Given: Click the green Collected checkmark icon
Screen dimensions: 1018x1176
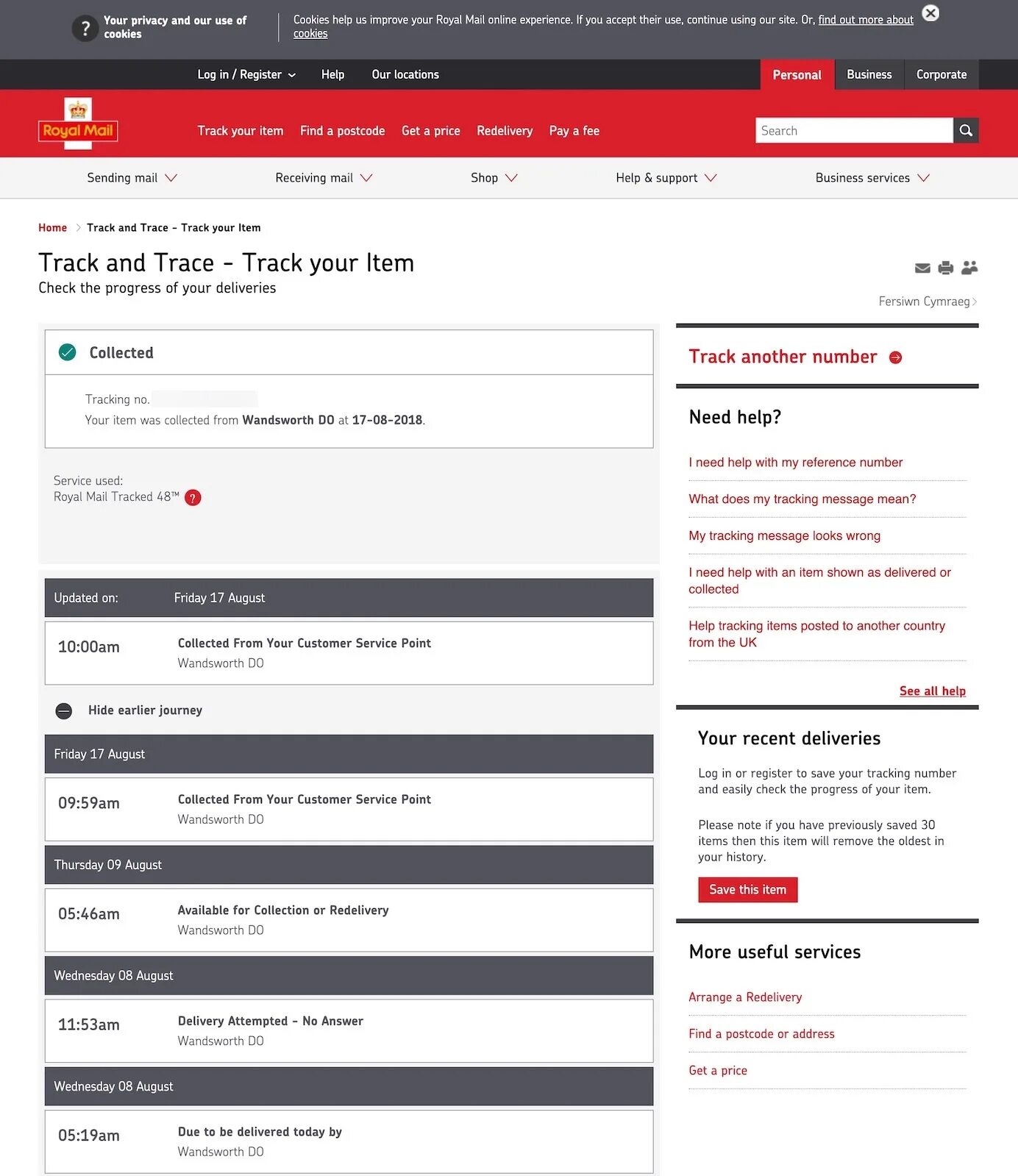Looking at the screenshot, I should point(67,352).
